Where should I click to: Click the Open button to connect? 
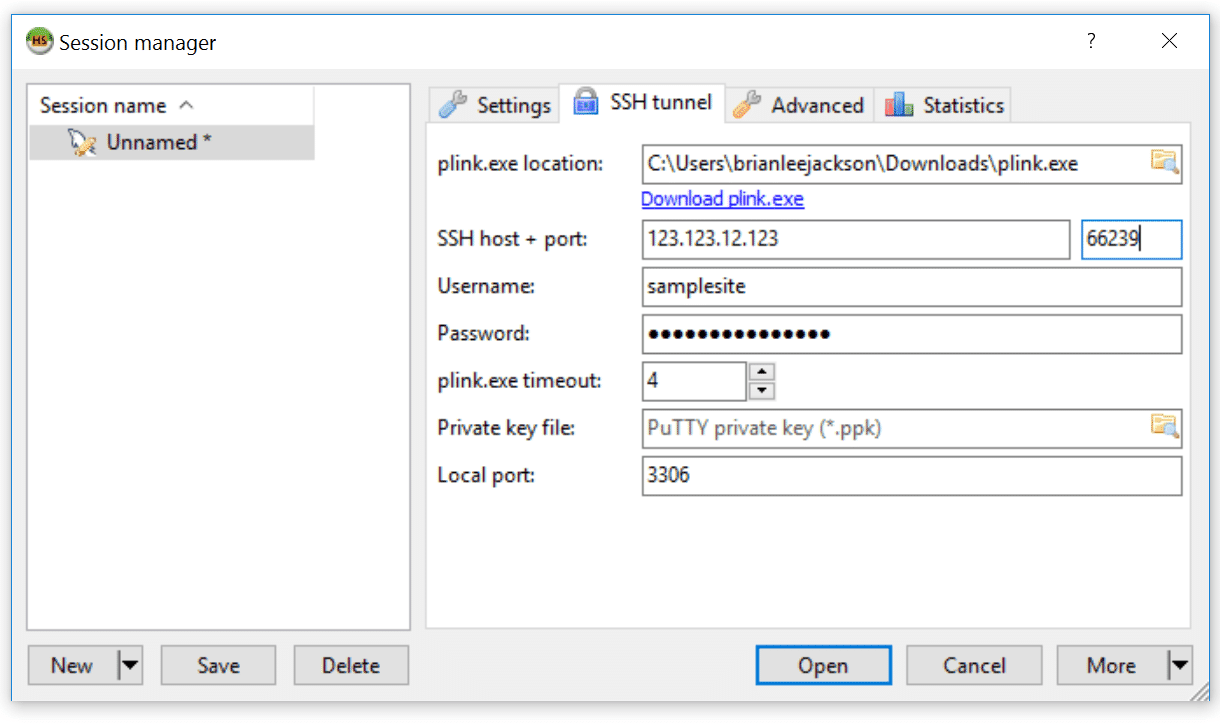(823, 665)
